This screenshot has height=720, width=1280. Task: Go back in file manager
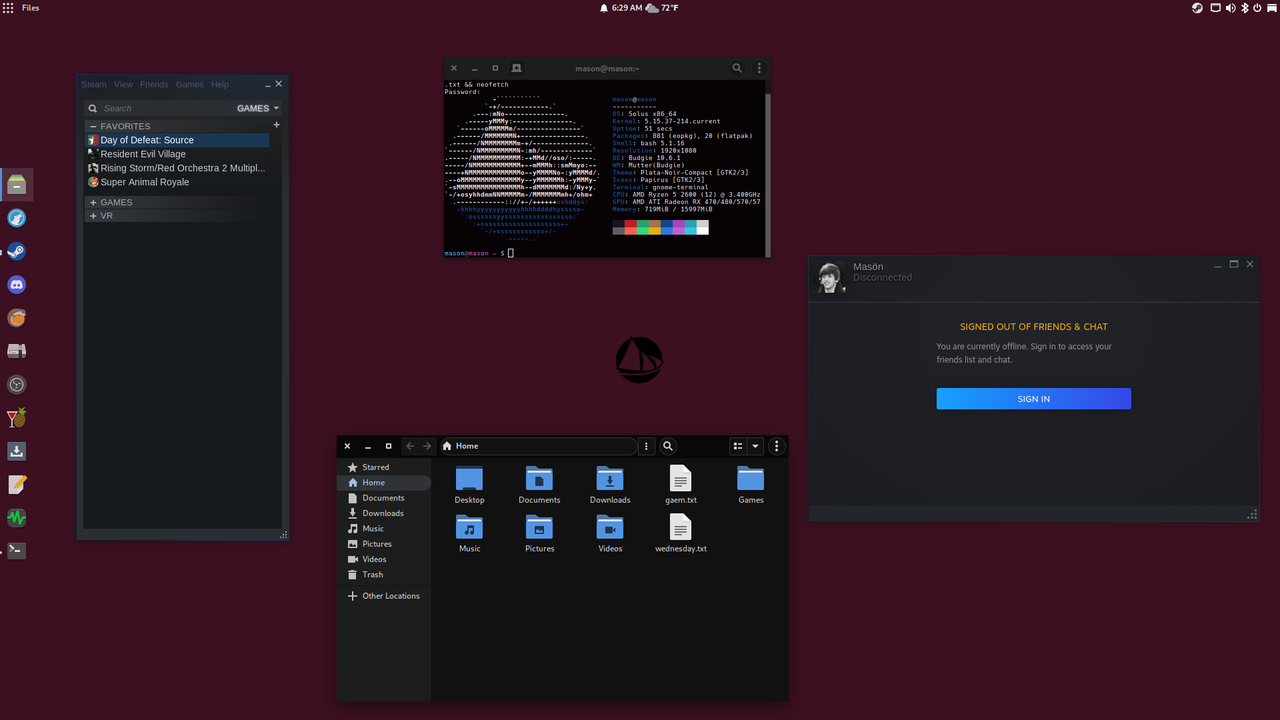pyautogui.click(x=410, y=446)
